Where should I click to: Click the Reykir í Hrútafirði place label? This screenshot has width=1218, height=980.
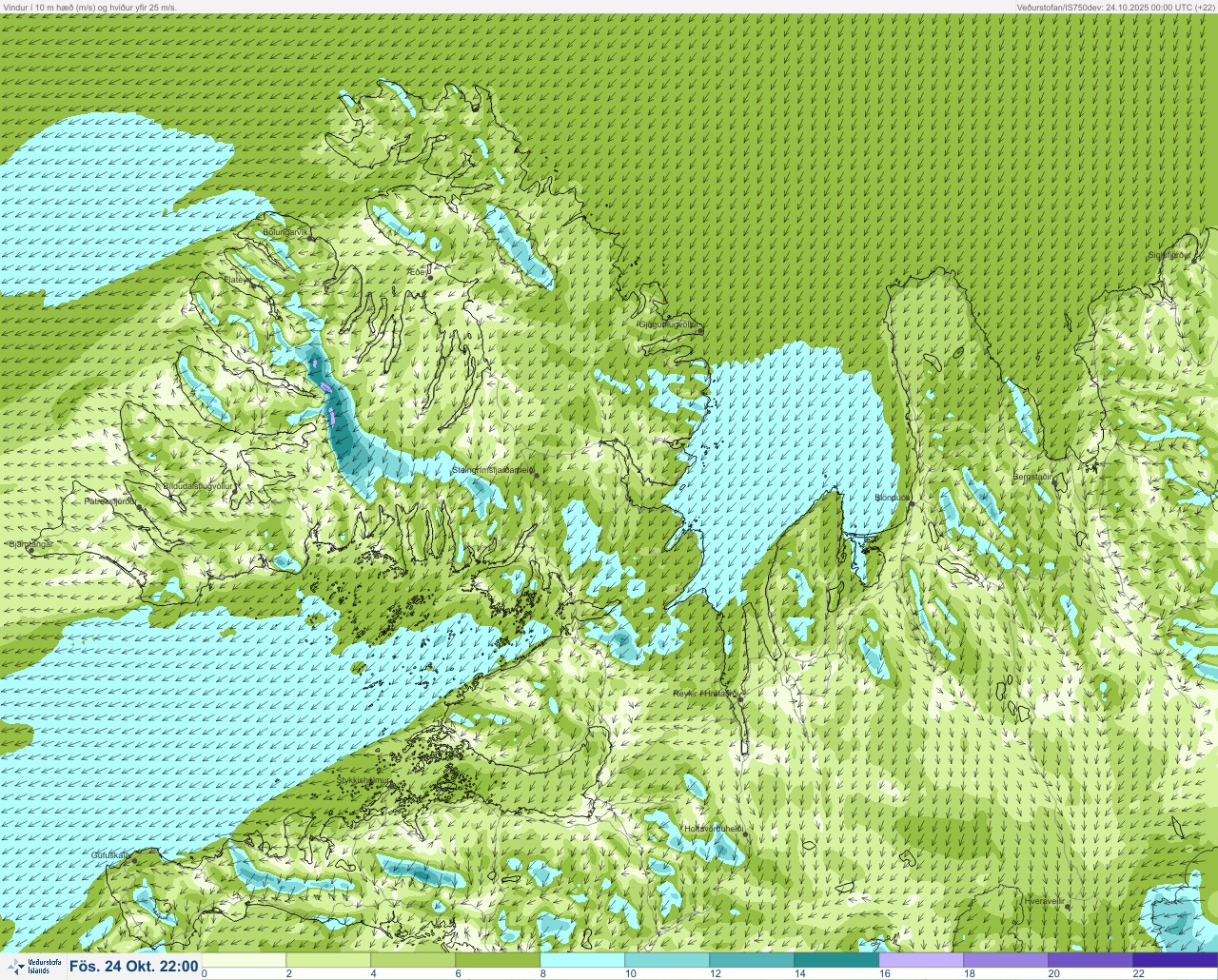[705, 694]
